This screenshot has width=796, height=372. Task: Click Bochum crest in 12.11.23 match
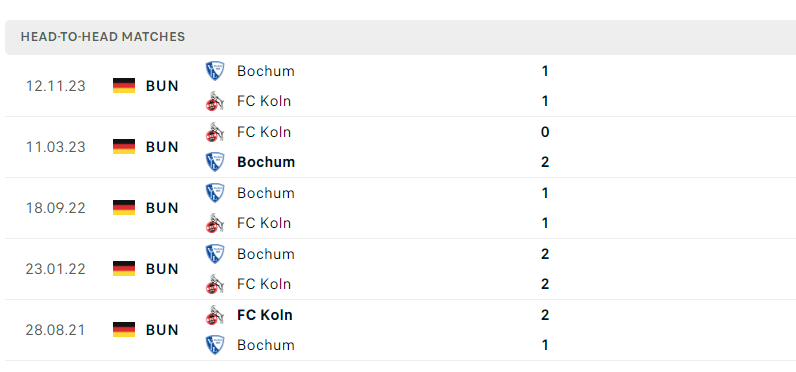(x=215, y=71)
